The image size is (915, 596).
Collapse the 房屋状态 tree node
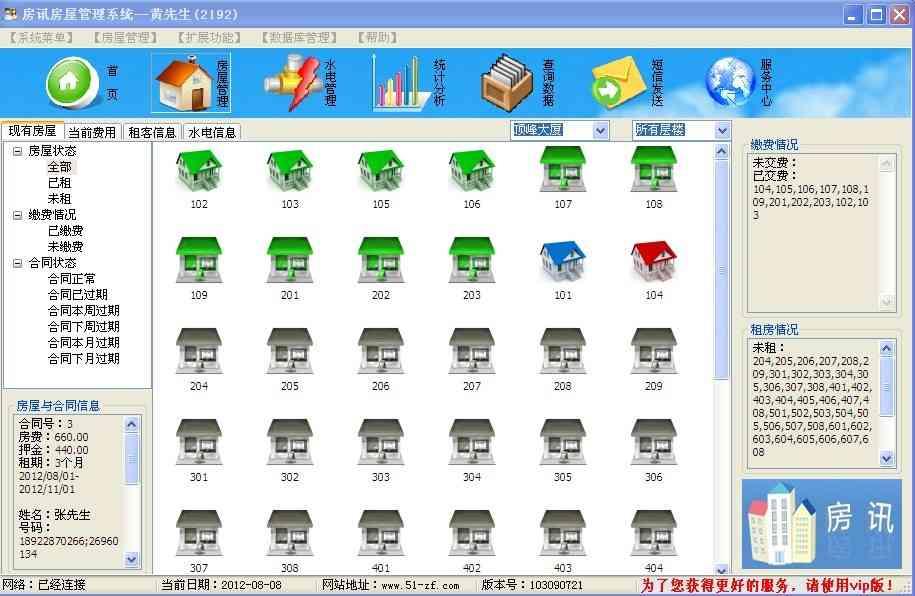18,151
